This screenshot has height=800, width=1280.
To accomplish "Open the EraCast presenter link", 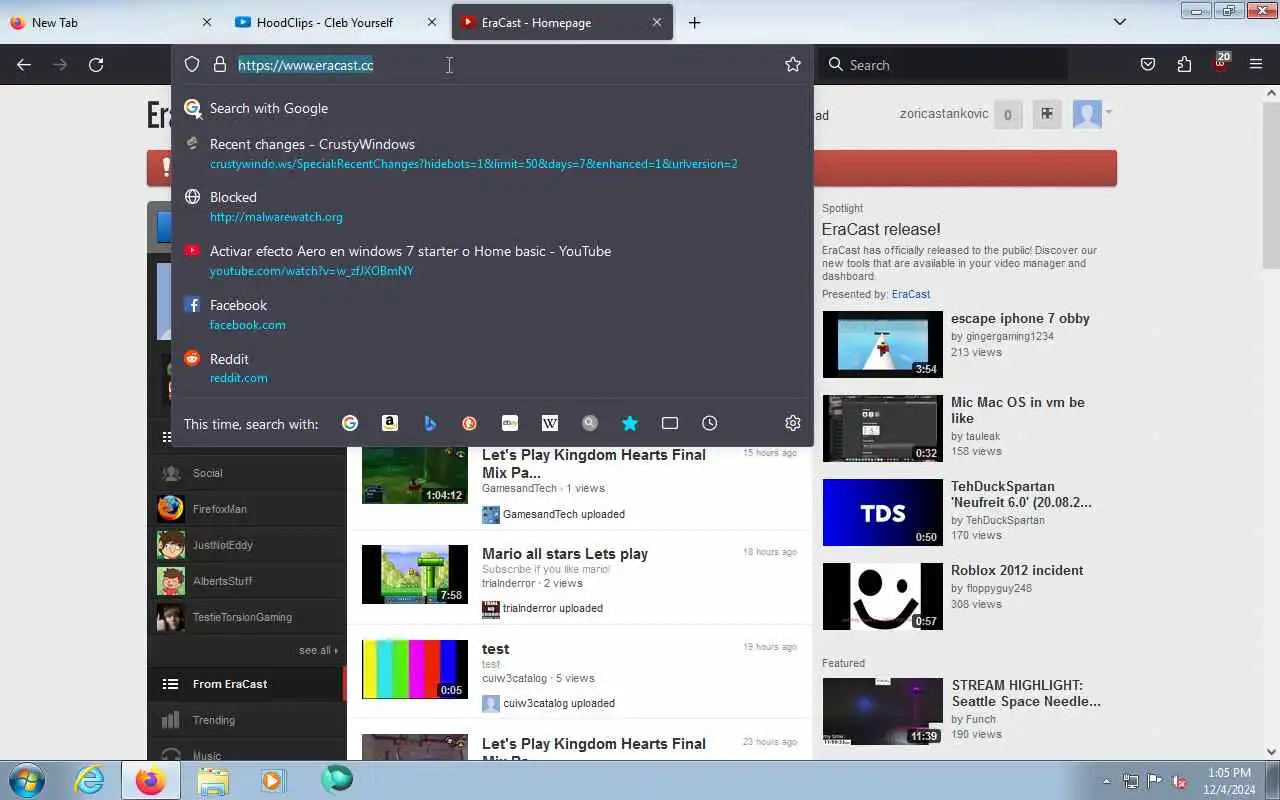I will click(911, 294).
